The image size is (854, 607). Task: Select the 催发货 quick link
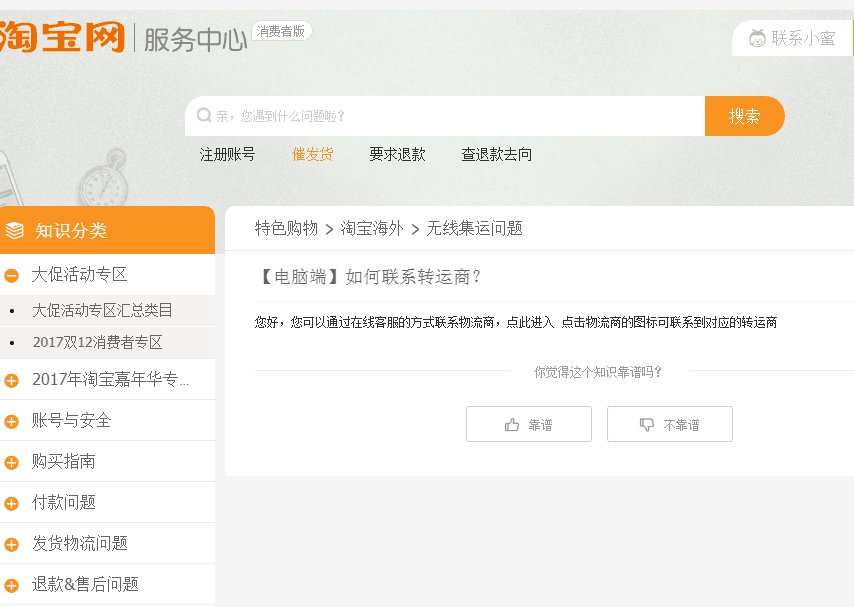tap(312, 154)
